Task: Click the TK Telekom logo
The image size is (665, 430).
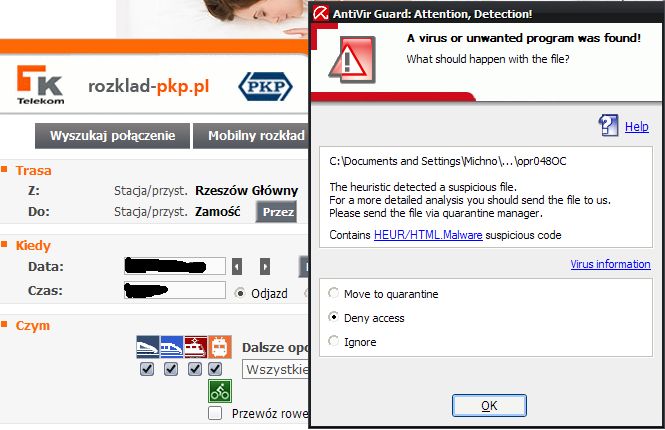Action: [x=40, y=85]
